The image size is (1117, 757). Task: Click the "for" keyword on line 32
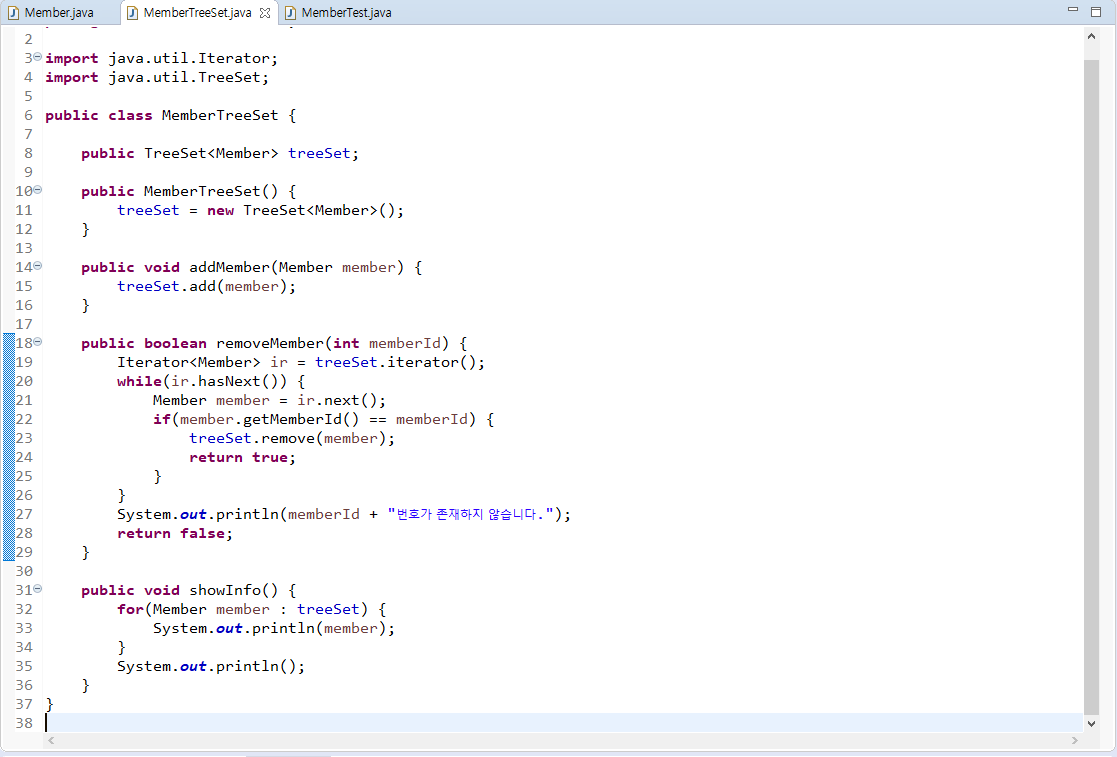coord(130,610)
